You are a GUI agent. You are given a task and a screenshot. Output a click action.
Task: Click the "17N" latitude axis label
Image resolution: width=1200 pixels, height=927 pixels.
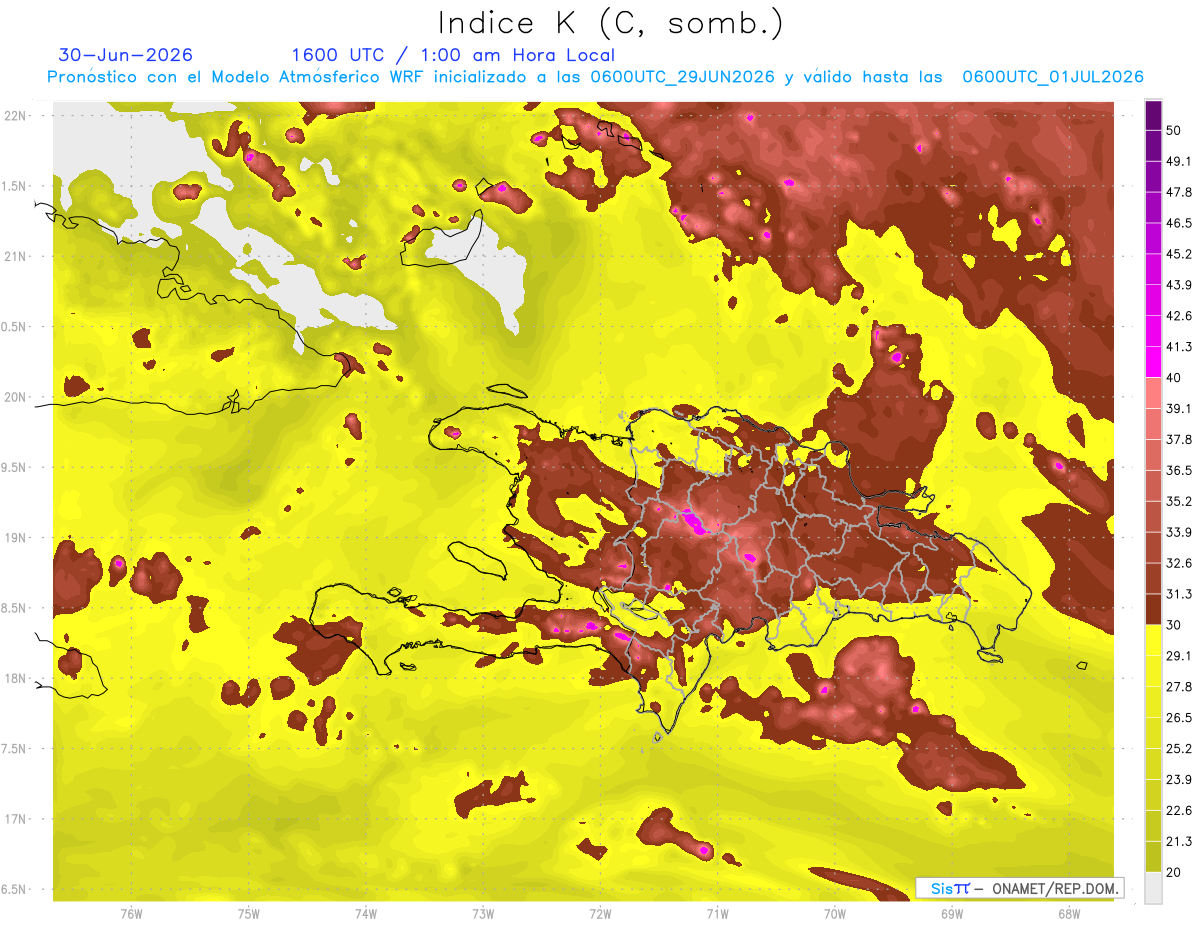pyautogui.click(x=15, y=819)
